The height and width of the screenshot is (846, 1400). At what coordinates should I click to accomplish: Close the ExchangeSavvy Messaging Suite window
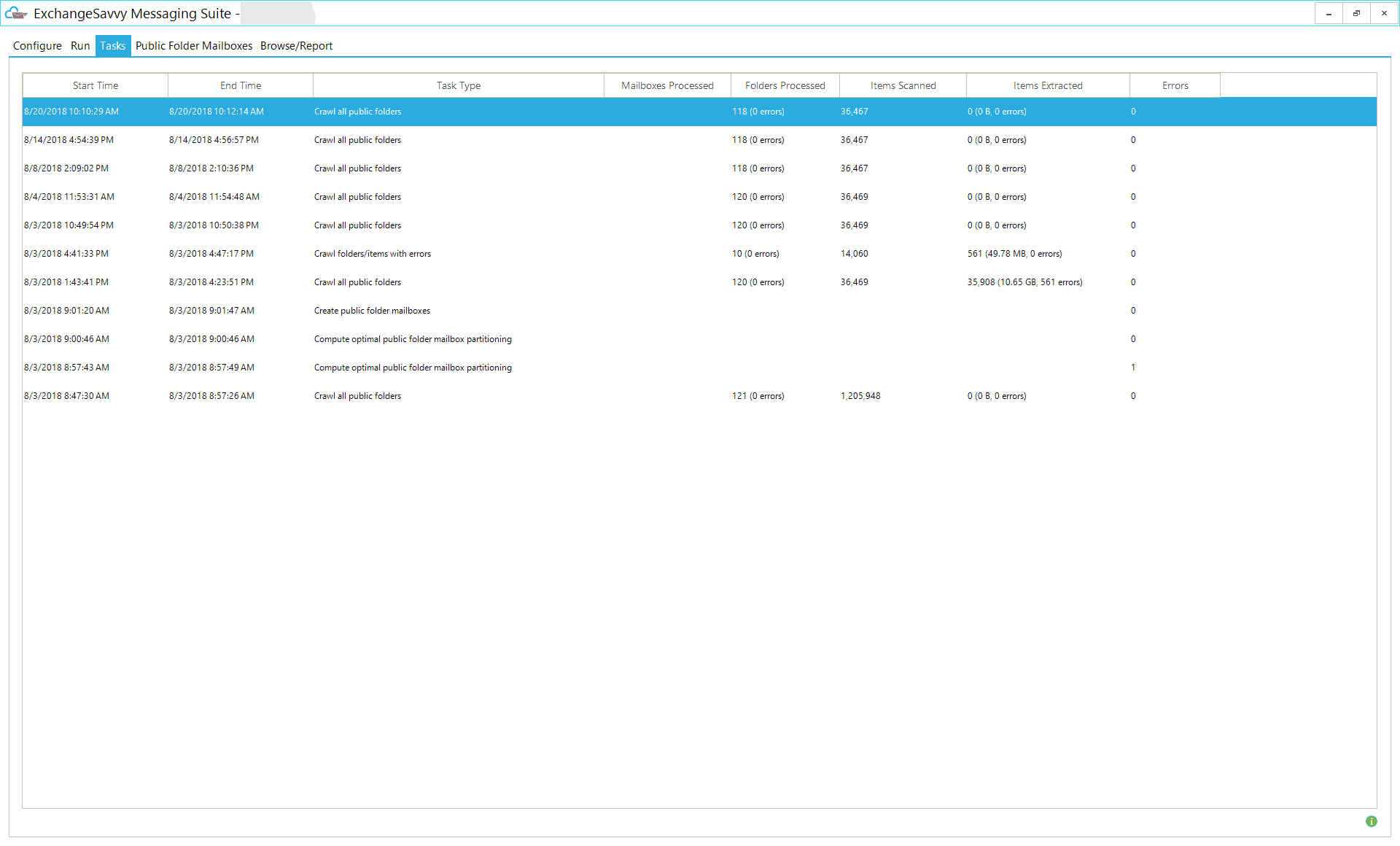click(x=1384, y=13)
